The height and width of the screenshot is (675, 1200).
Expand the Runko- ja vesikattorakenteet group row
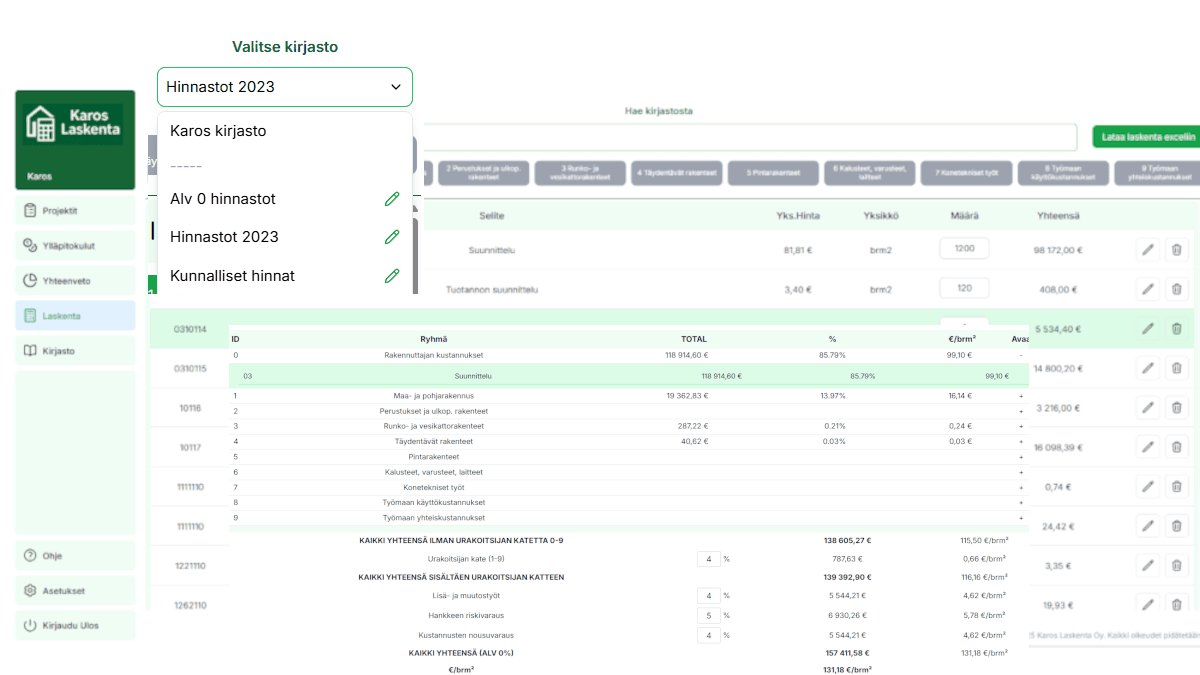pos(1021,426)
